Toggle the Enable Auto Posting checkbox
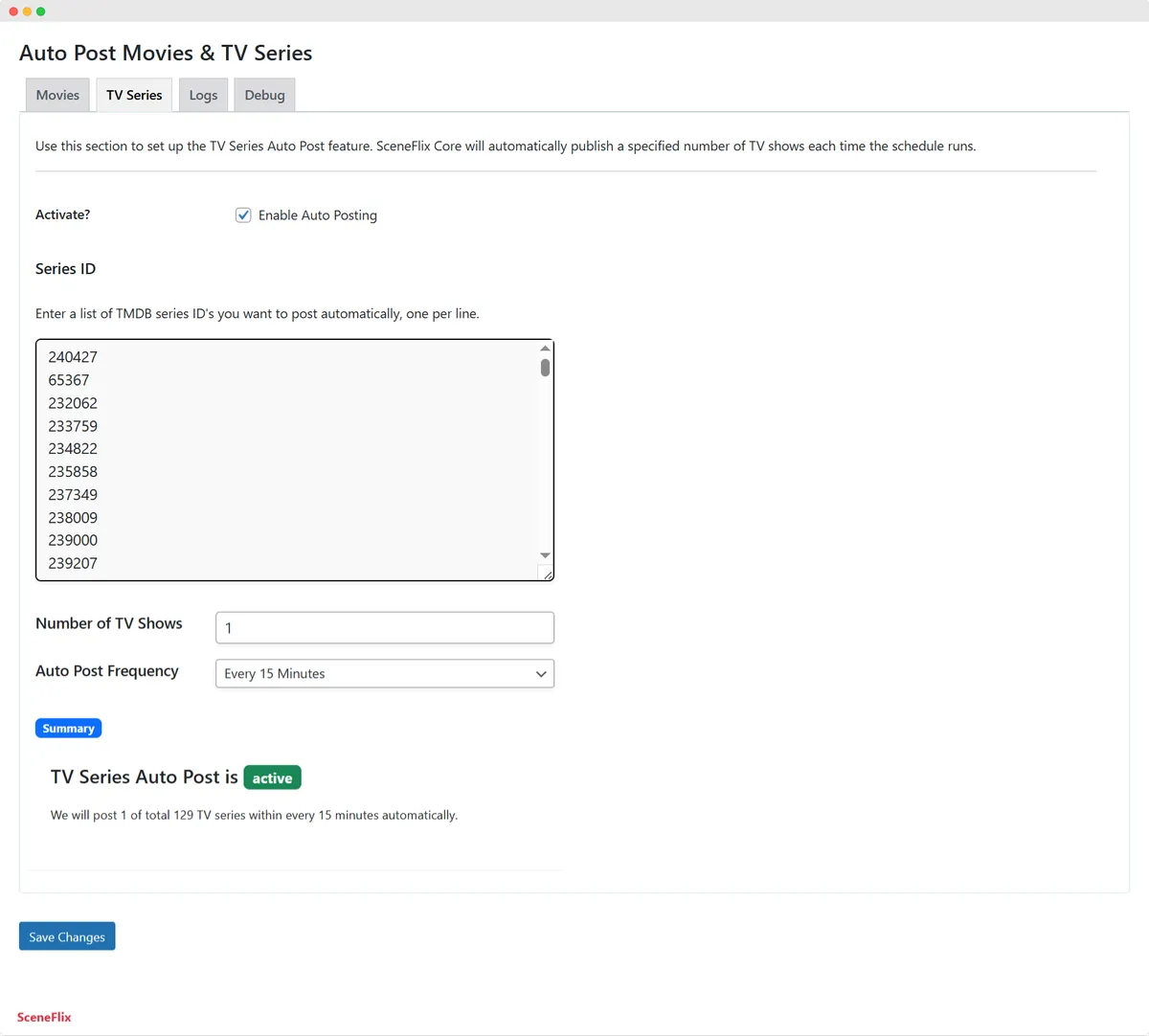The width and height of the screenshot is (1149, 1036). (x=243, y=214)
